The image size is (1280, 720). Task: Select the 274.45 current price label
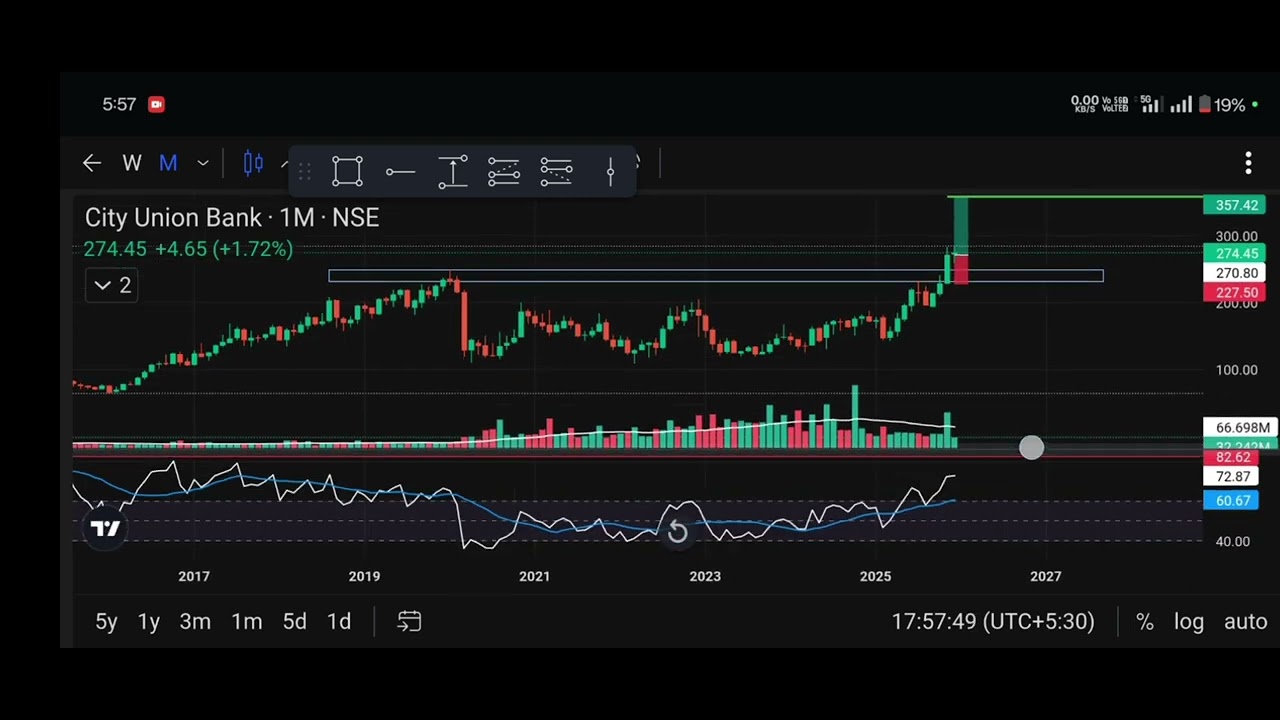[x=1234, y=254]
